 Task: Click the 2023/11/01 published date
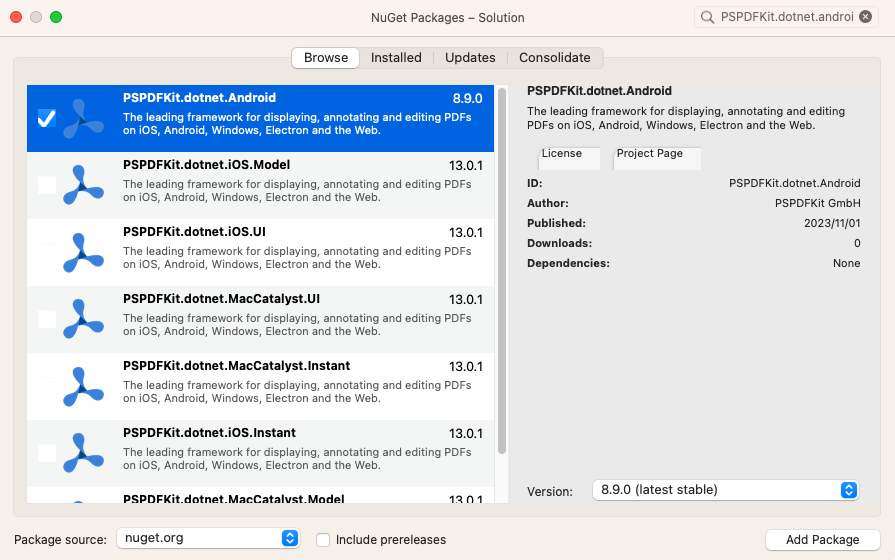832,223
